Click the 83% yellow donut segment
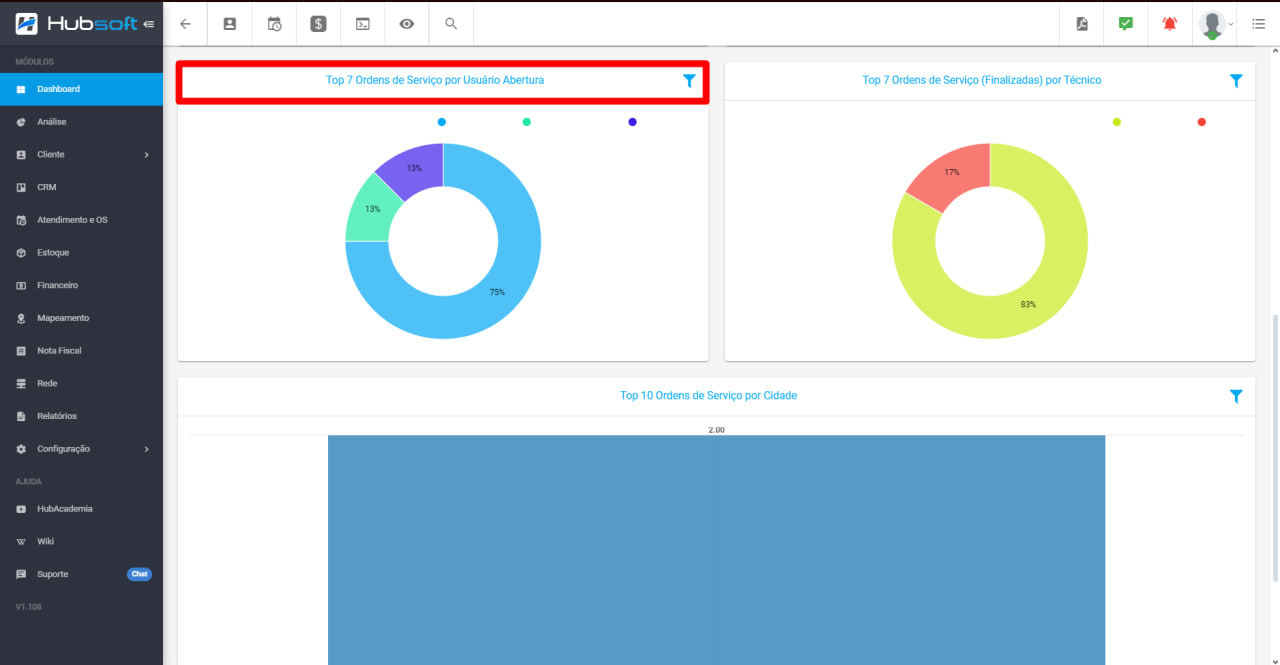This screenshot has width=1280, height=665. click(1028, 304)
